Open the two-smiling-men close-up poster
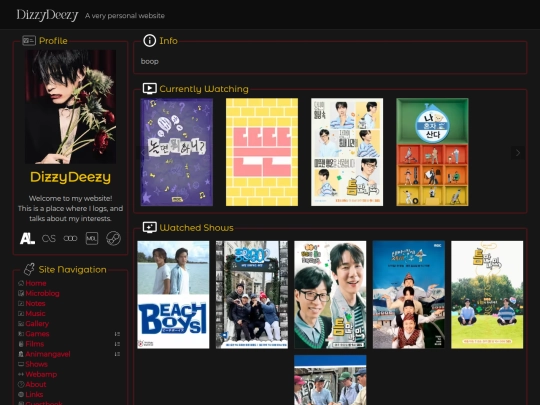 pyautogui.click(x=330, y=294)
